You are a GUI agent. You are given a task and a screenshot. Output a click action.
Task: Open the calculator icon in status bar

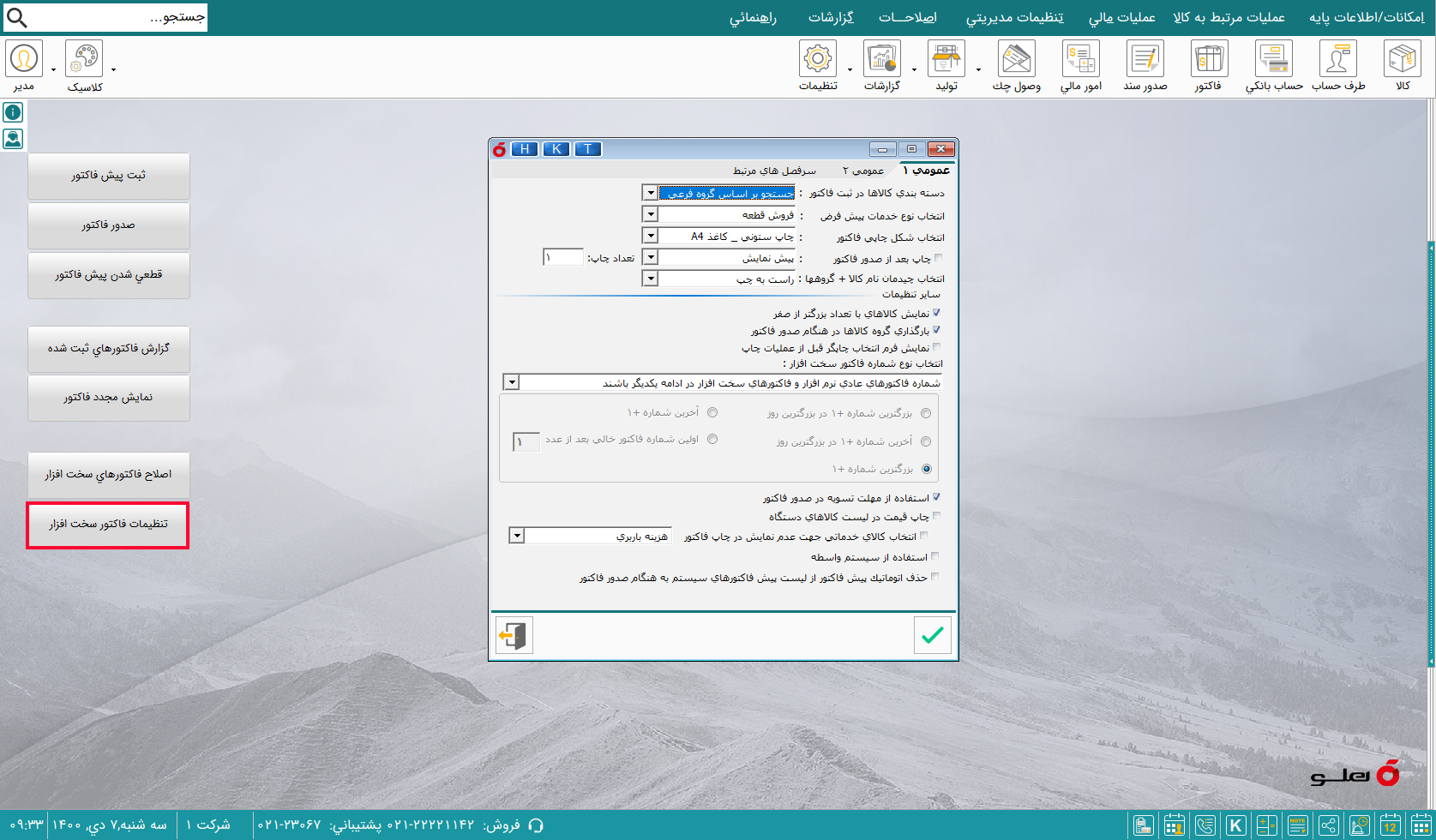click(1266, 825)
